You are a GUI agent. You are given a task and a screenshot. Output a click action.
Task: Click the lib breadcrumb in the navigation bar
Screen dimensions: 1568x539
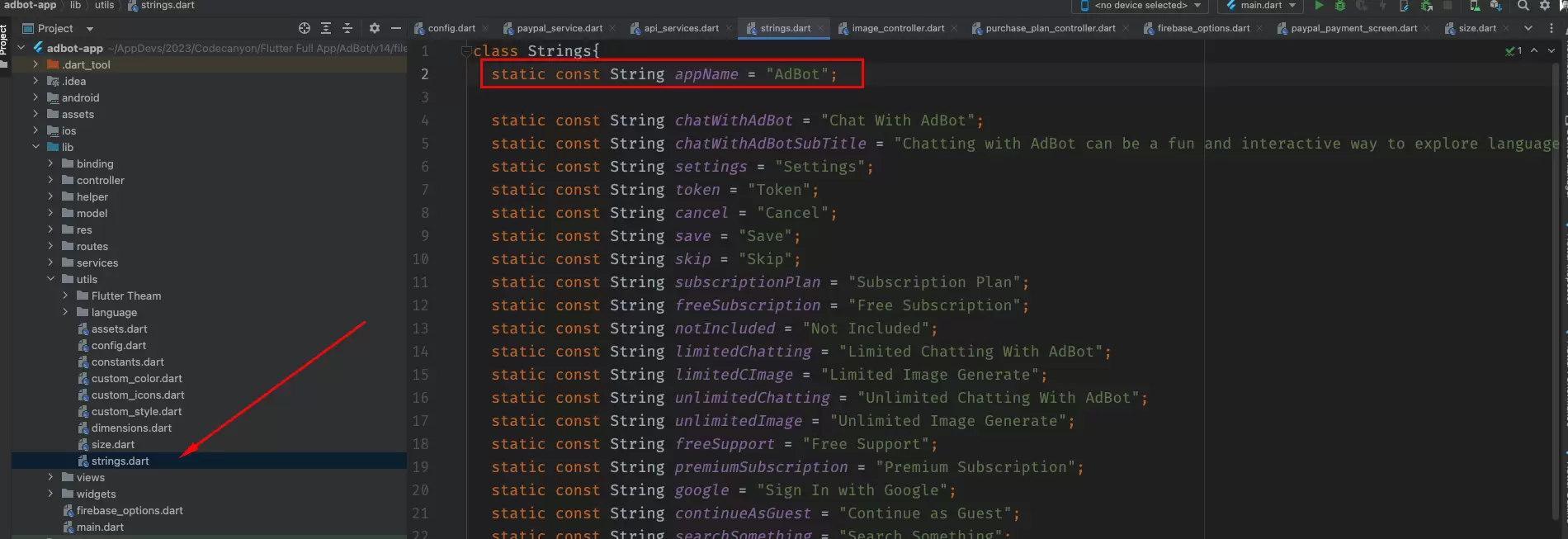click(75, 5)
